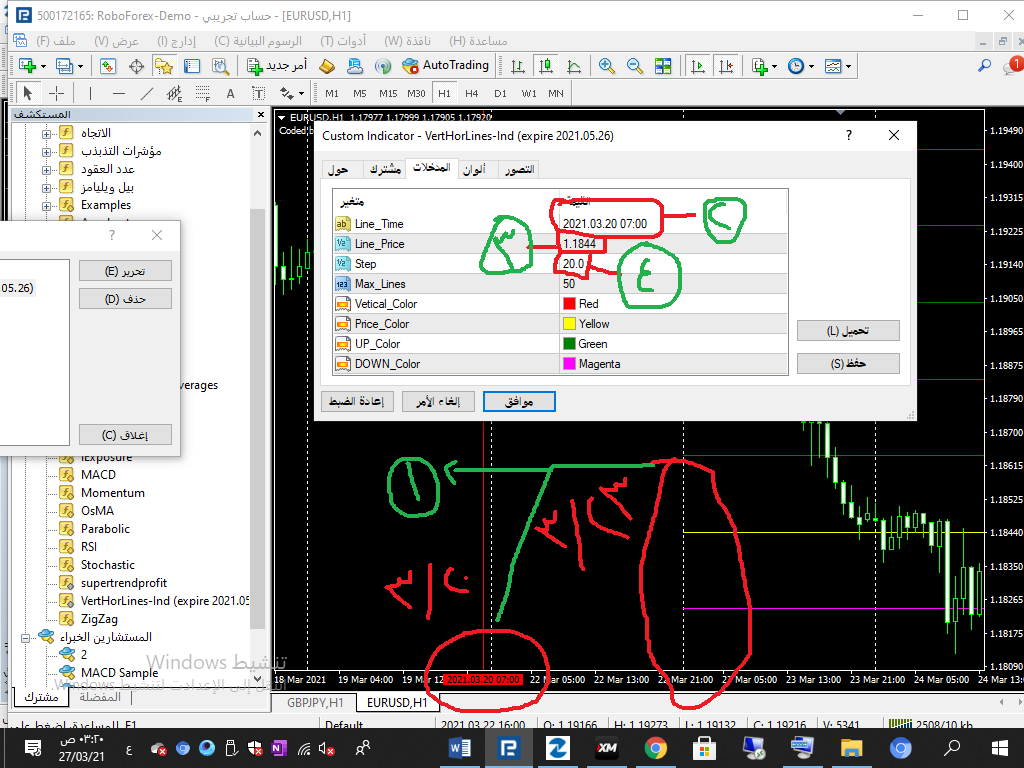
Task: Select the draw trendline tool
Action: click(x=147, y=93)
